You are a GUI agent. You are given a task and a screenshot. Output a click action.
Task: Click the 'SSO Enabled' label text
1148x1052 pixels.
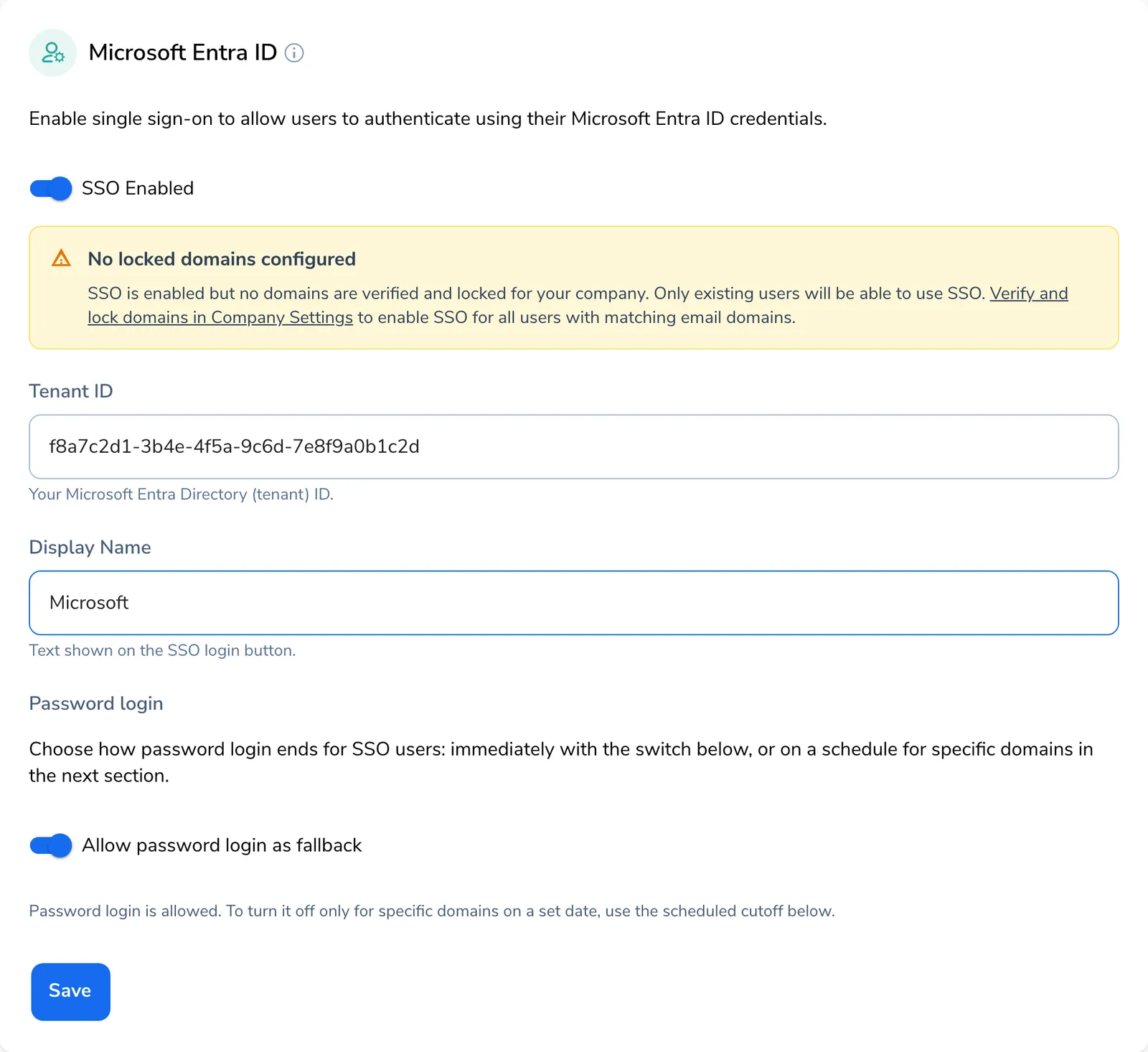[138, 188]
